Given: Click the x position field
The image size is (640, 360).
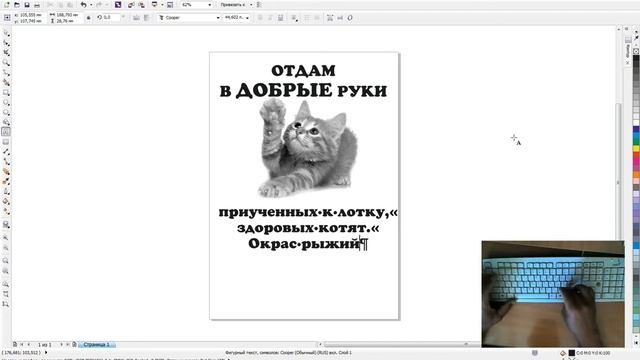Looking at the screenshot, I should [30, 15].
